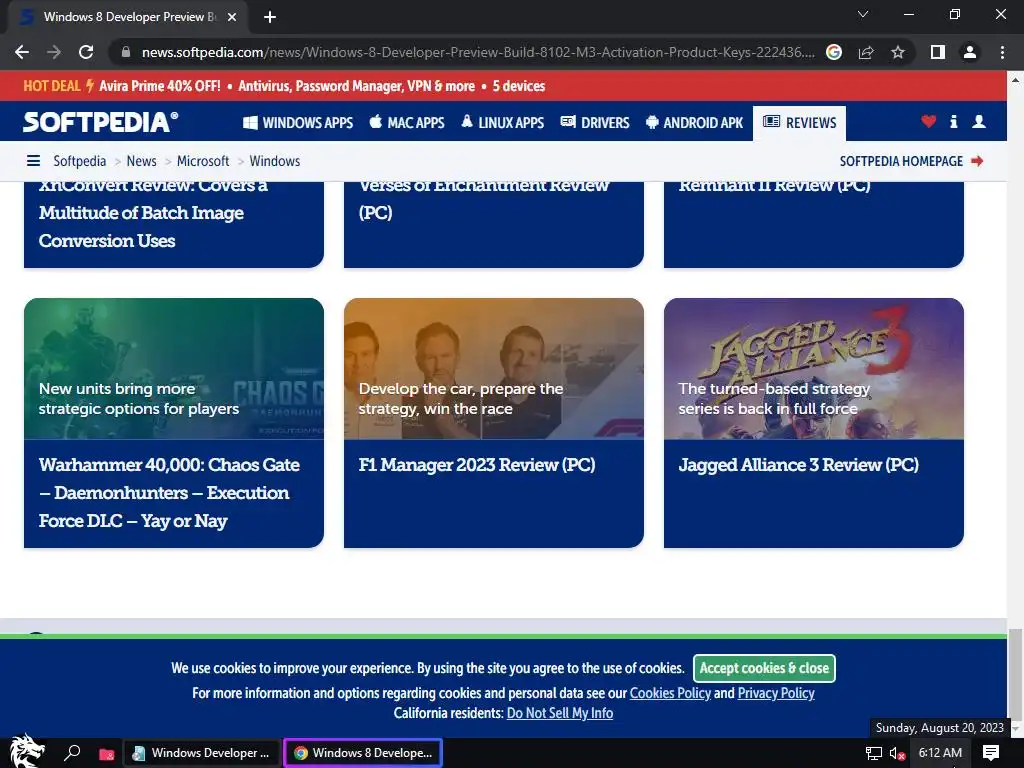Screen dimensions: 1024x768
Task: Open the Avira Prime hot deal banner
Action: (x=284, y=86)
